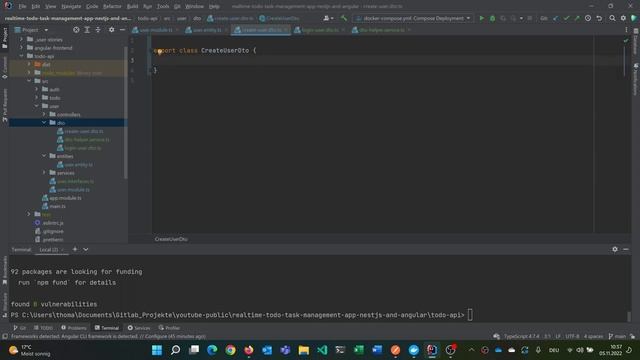Add a new terminal session tab
The image size is (640, 360).
click(75, 249)
